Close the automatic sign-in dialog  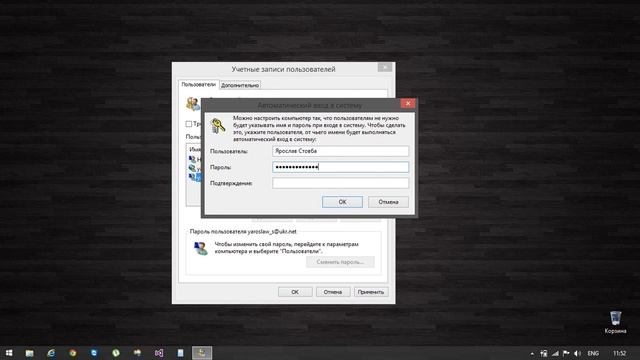coord(408,103)
